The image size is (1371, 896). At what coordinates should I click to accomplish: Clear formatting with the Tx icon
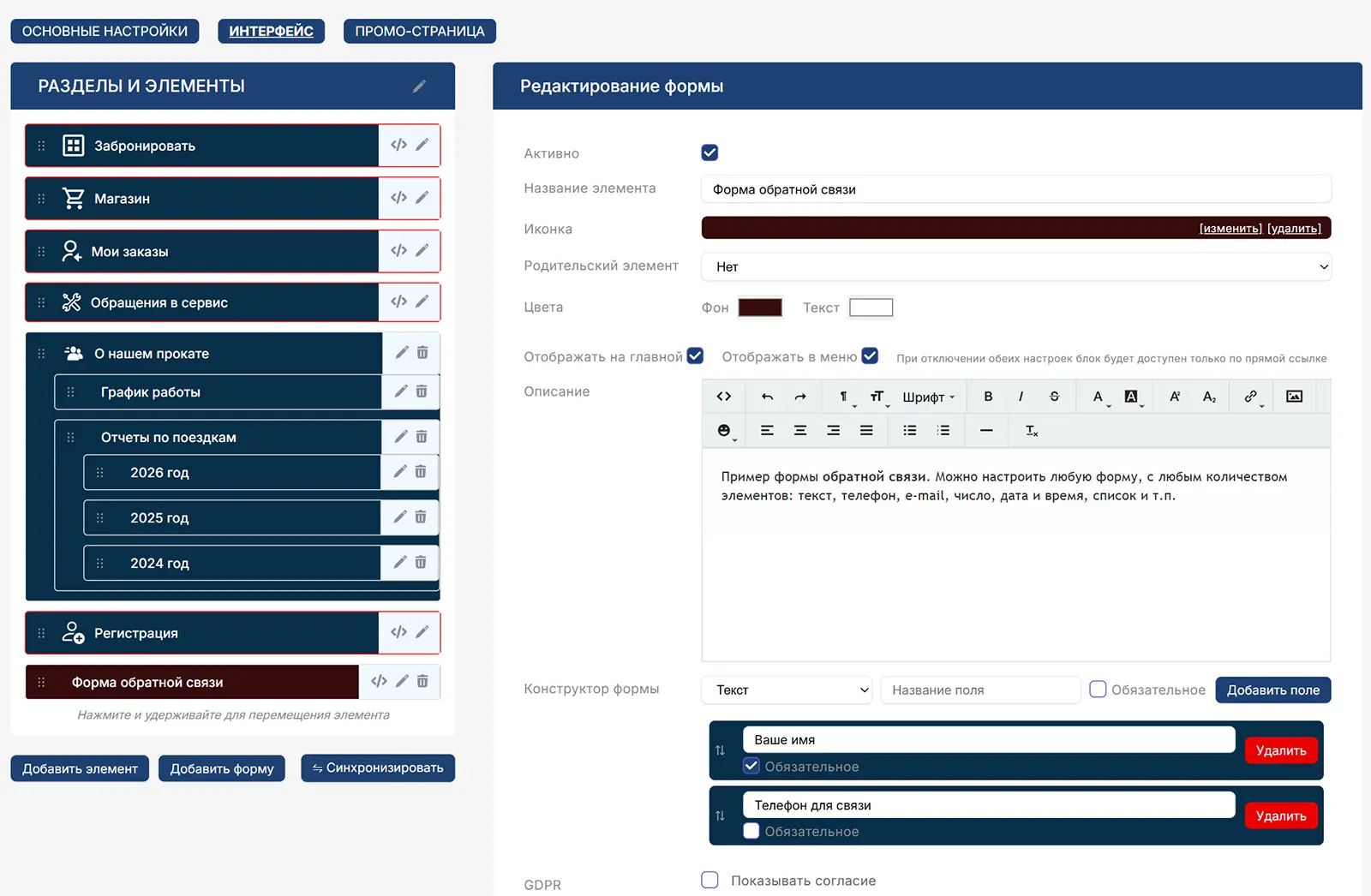(x=1032, y=431)
